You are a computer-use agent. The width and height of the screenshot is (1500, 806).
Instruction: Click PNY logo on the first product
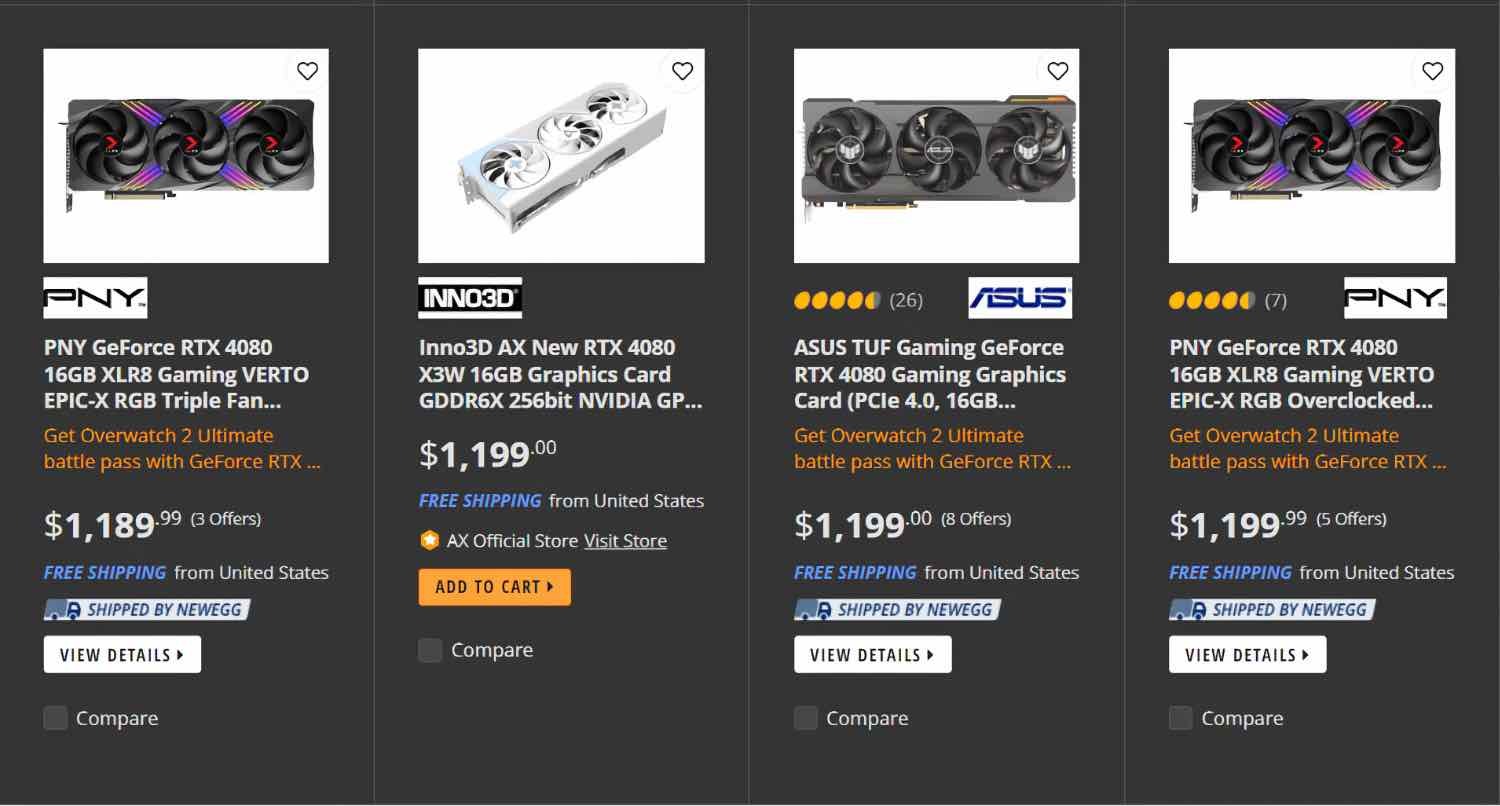[x=95, y=298]
